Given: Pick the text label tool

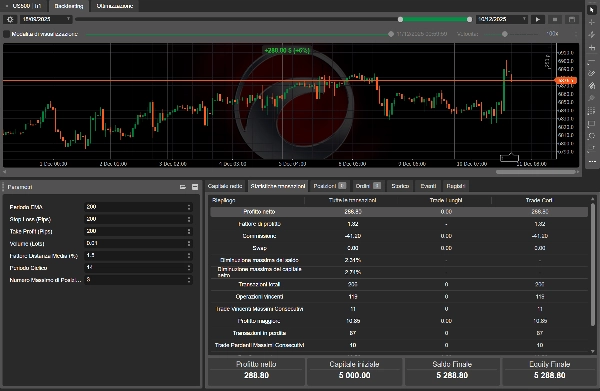Looking at the screenshot, I should [592, 148].
